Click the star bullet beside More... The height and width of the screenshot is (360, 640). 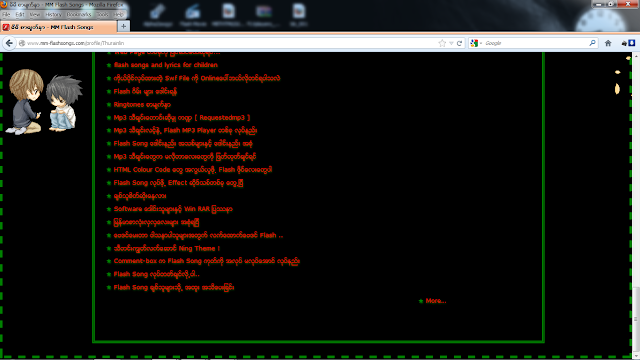pos(421,301)
